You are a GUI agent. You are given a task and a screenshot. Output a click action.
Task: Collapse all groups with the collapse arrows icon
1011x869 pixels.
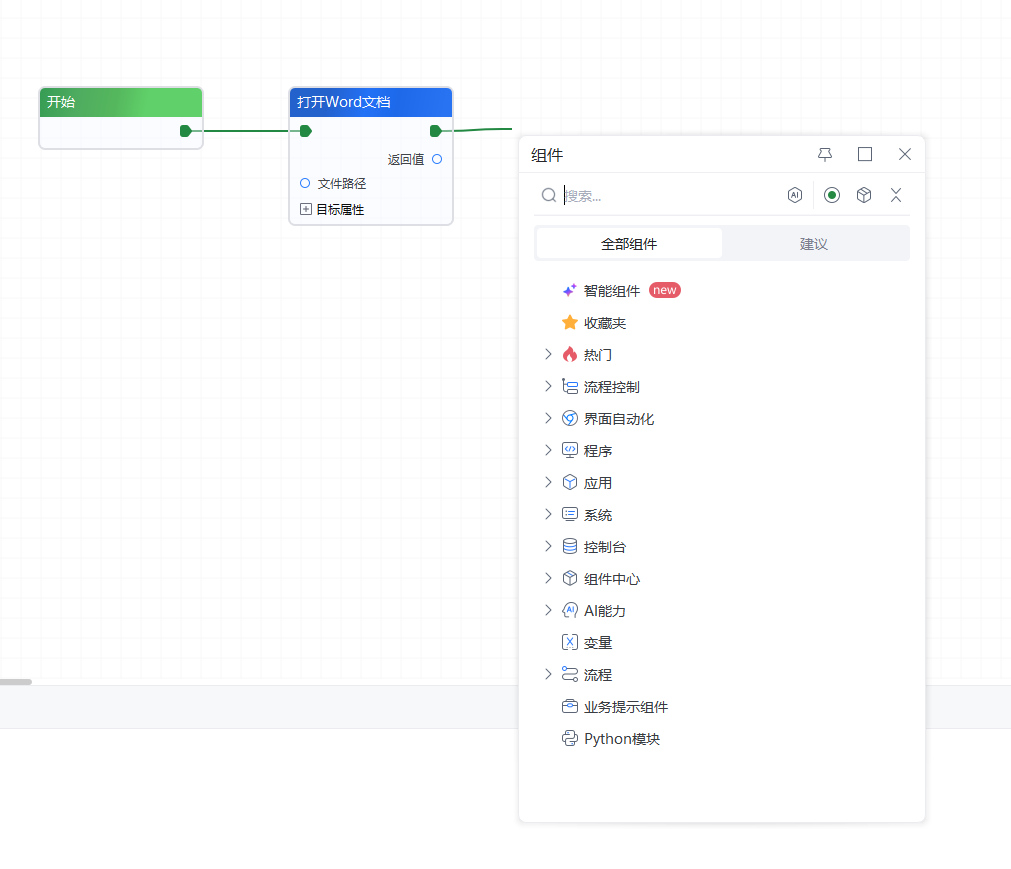click(896, 195)
